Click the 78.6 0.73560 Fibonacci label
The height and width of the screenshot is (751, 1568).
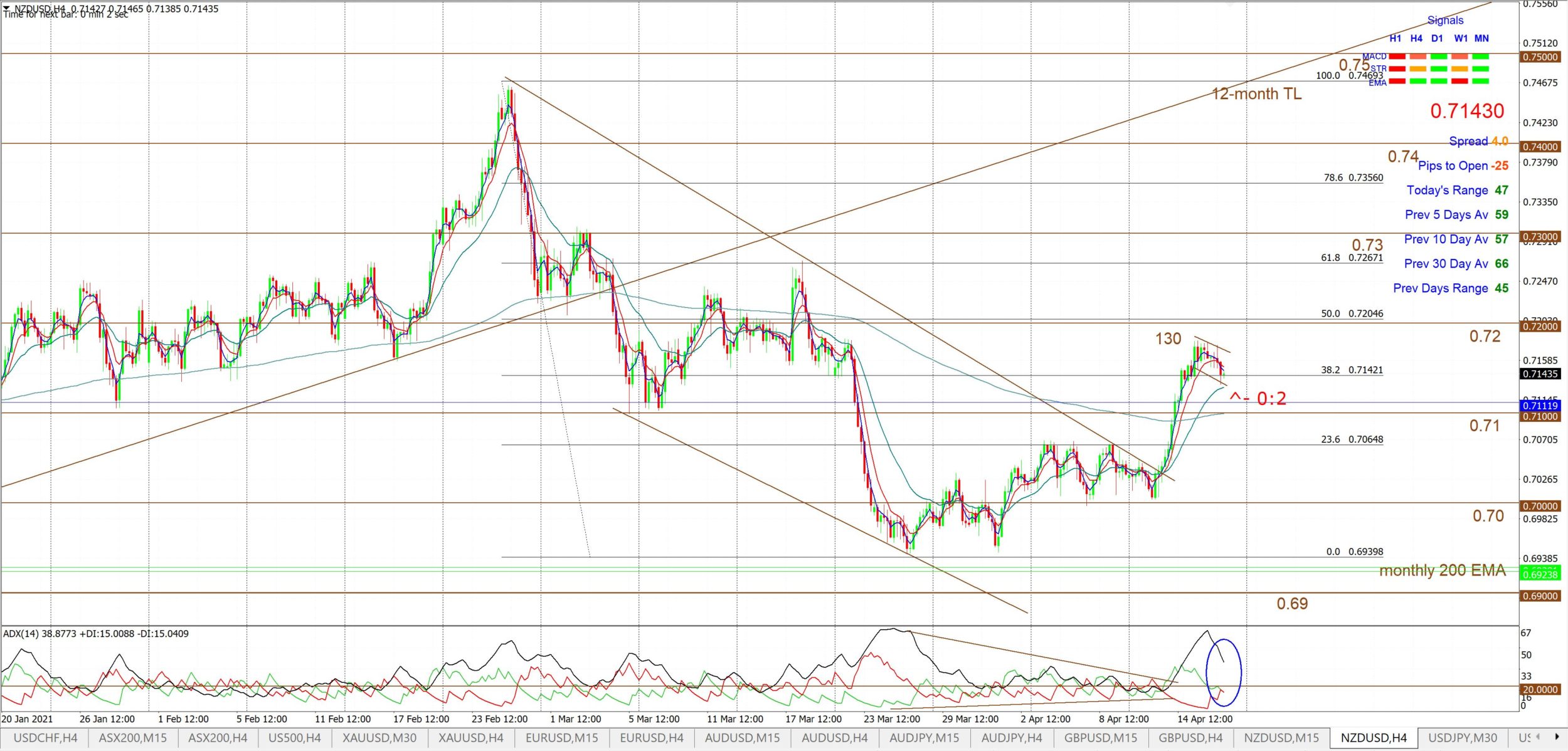pyautogui.click(x=1353, y=177)
